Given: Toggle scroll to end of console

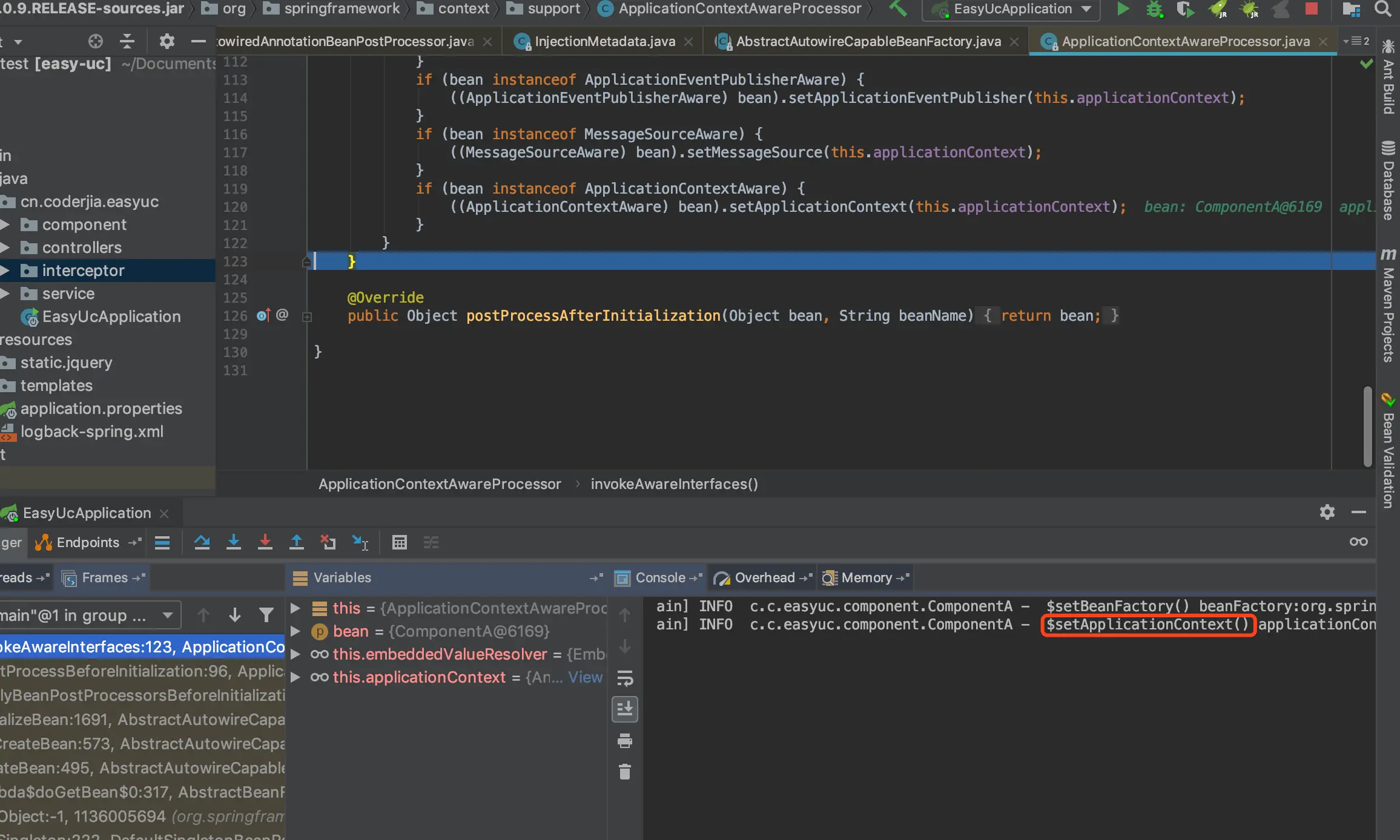Looking at the screenshot, I should pos(625,709).
